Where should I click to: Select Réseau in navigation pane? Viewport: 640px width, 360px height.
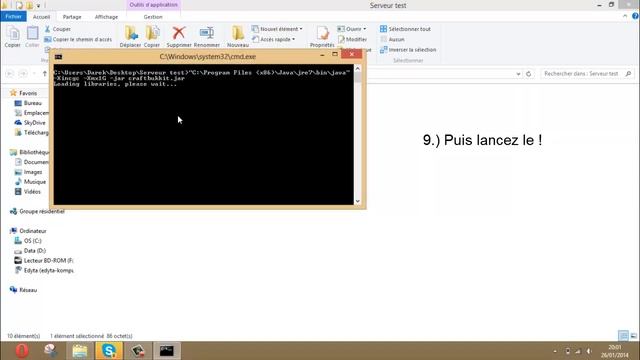click(23, 290)
